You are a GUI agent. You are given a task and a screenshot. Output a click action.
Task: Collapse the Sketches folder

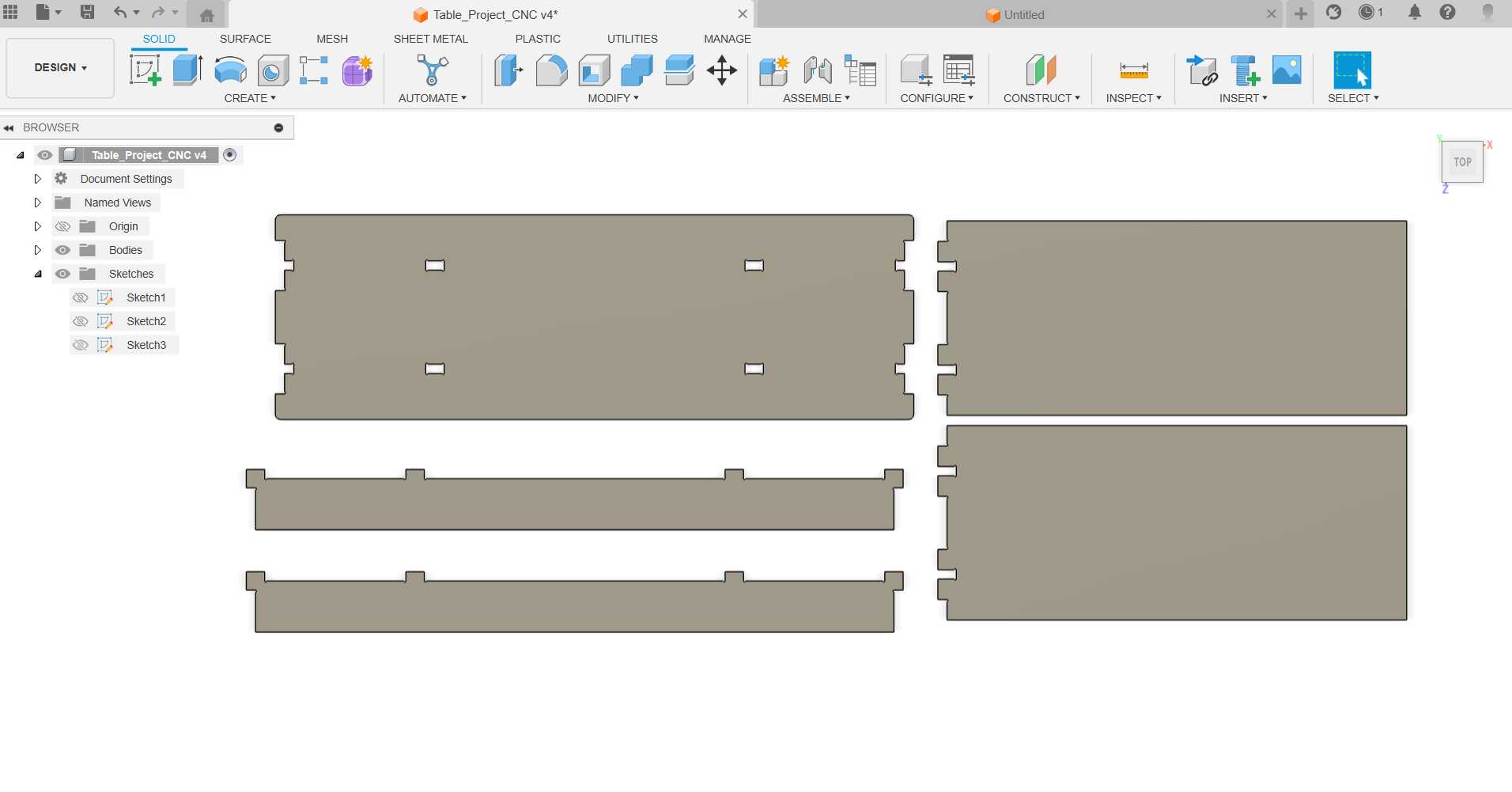pos(38,274)
